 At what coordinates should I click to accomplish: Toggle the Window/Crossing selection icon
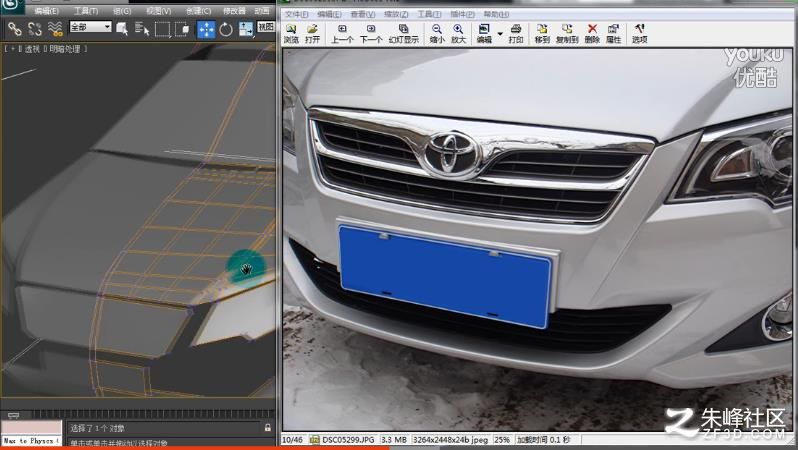point(182,29)
